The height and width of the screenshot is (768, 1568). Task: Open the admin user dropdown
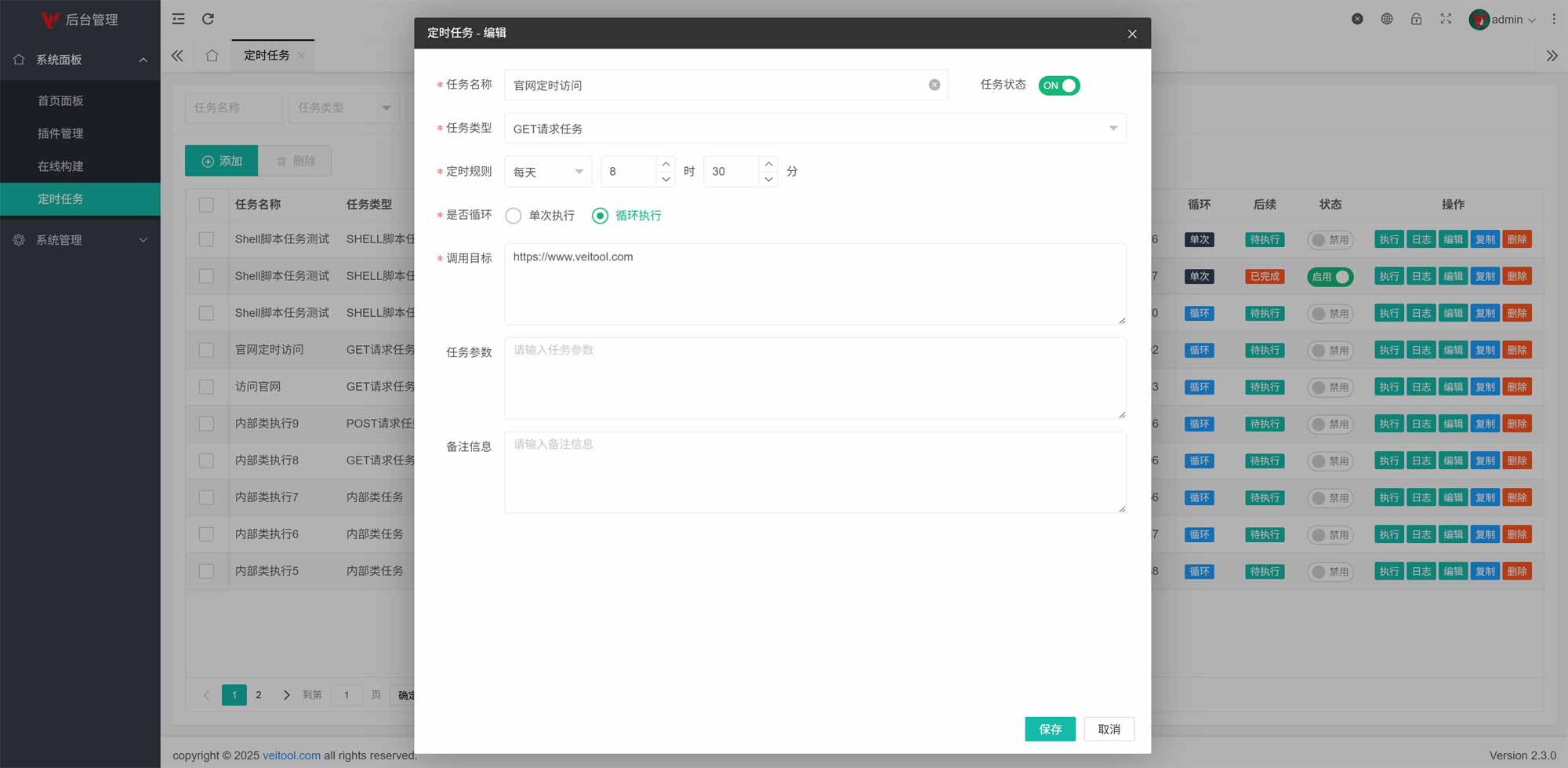(1503, 20)
